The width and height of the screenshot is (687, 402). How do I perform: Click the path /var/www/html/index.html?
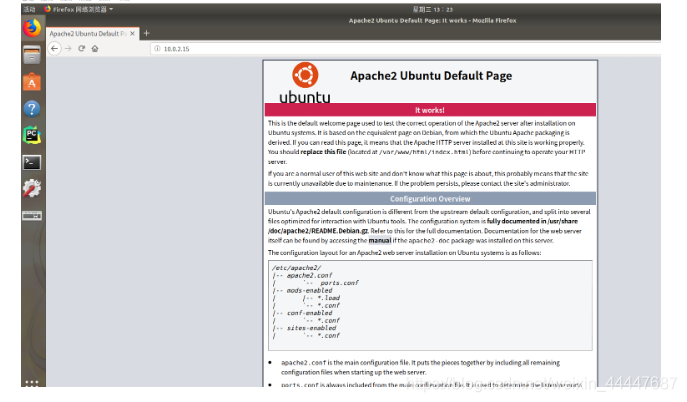(x=425, y=152)
